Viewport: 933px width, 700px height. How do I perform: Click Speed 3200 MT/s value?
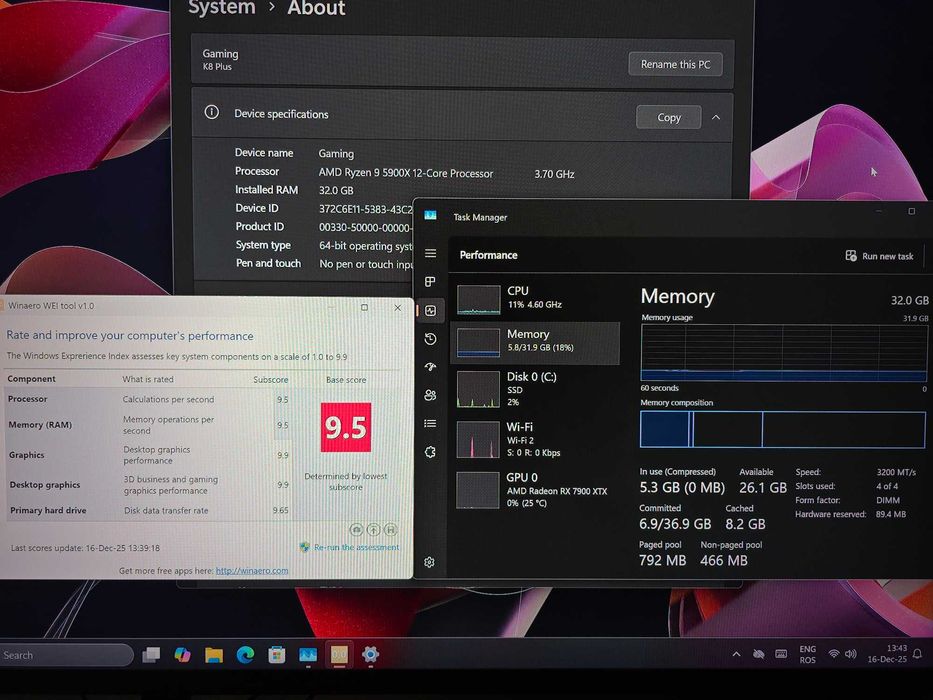click(896, 472)
